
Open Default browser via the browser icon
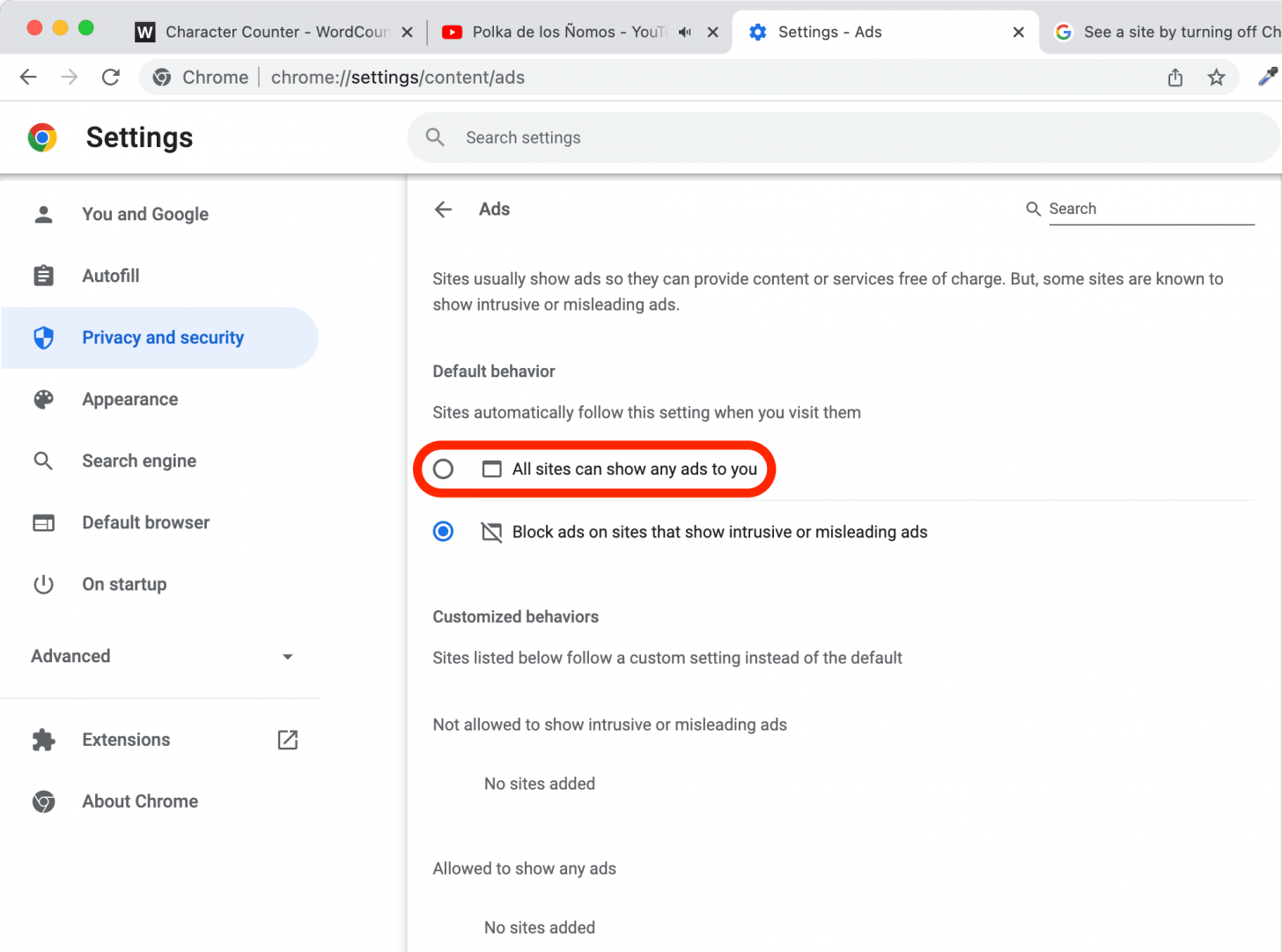[43, 522]
